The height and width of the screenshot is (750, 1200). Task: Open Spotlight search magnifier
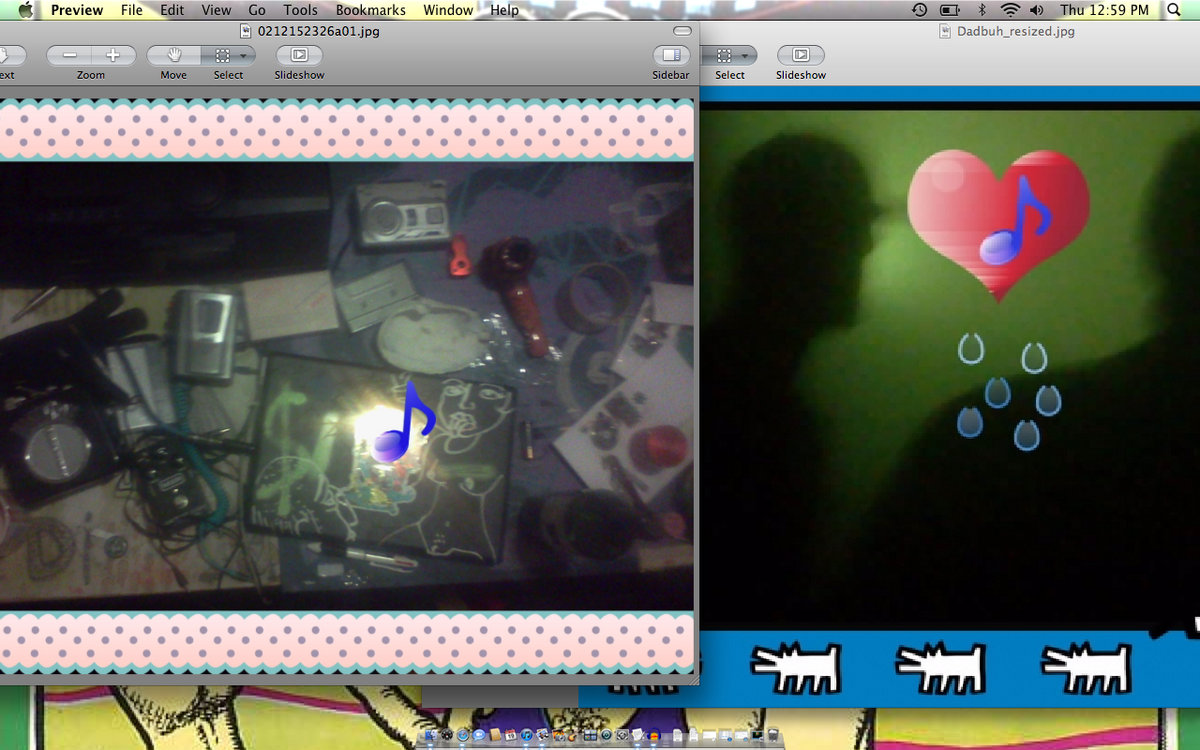click(x=1173, y=10)
